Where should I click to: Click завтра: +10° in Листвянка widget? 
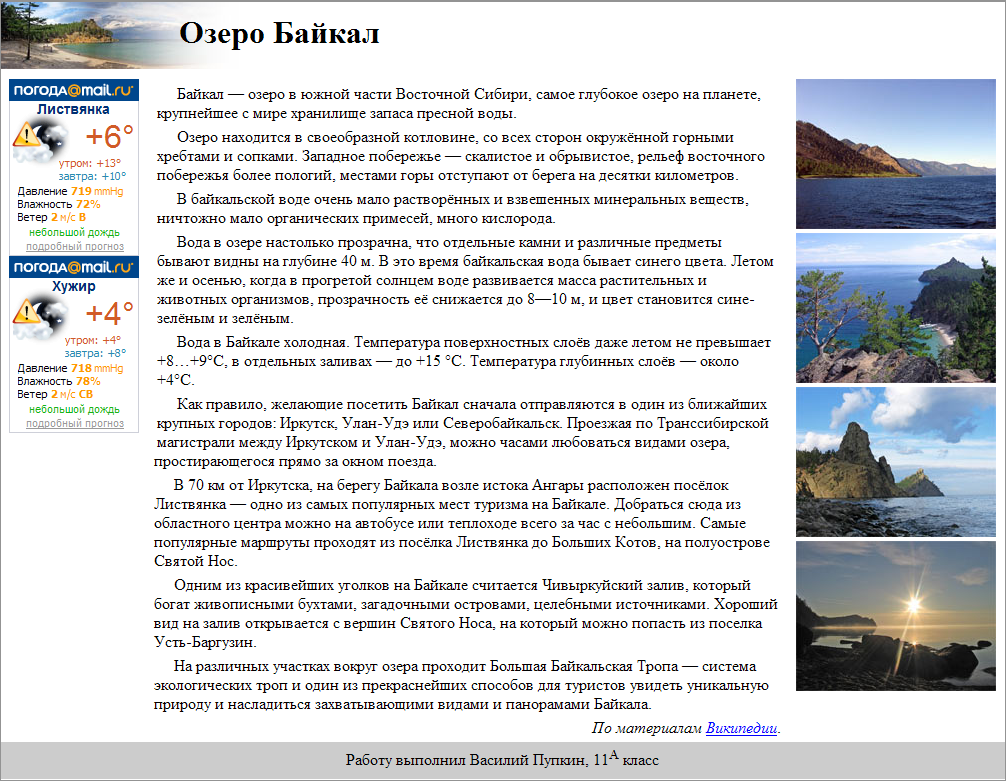point(92,176)
